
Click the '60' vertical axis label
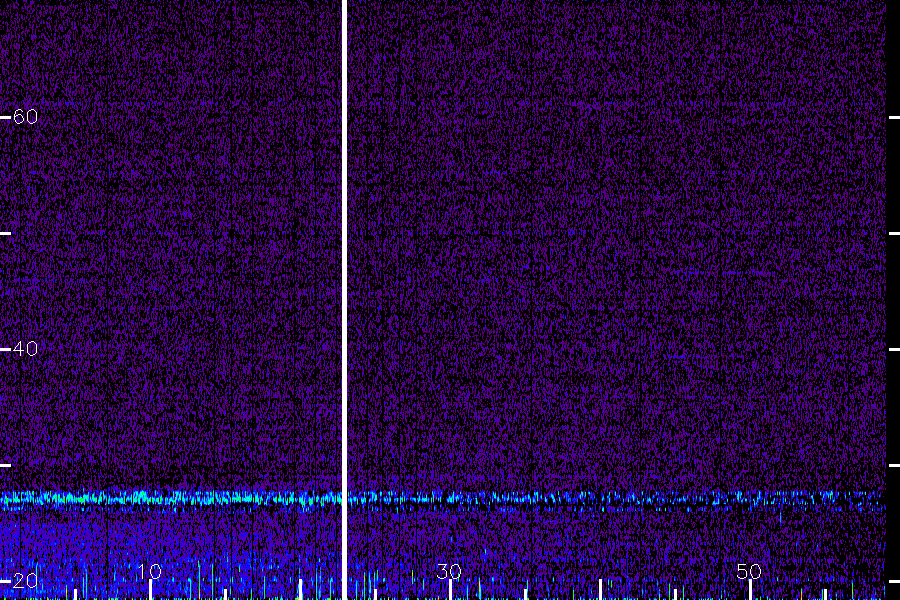[x=25, y=117]
